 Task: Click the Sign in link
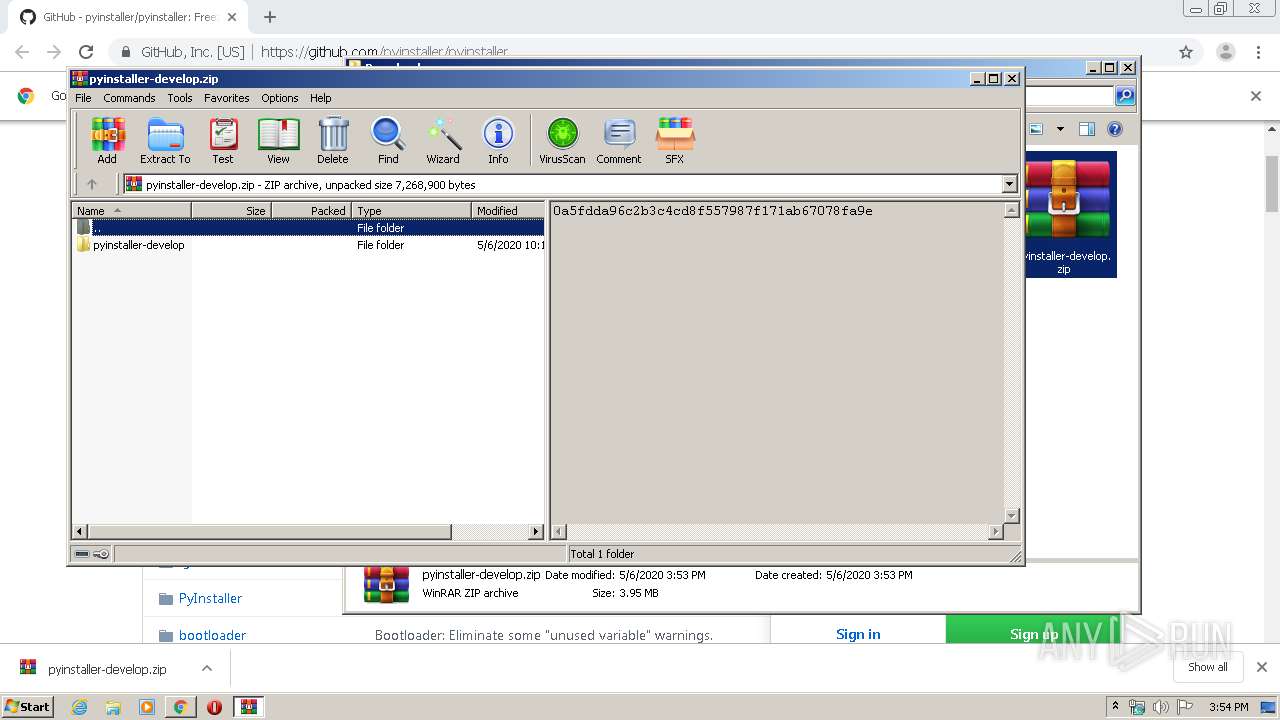[x=858, y=634]
